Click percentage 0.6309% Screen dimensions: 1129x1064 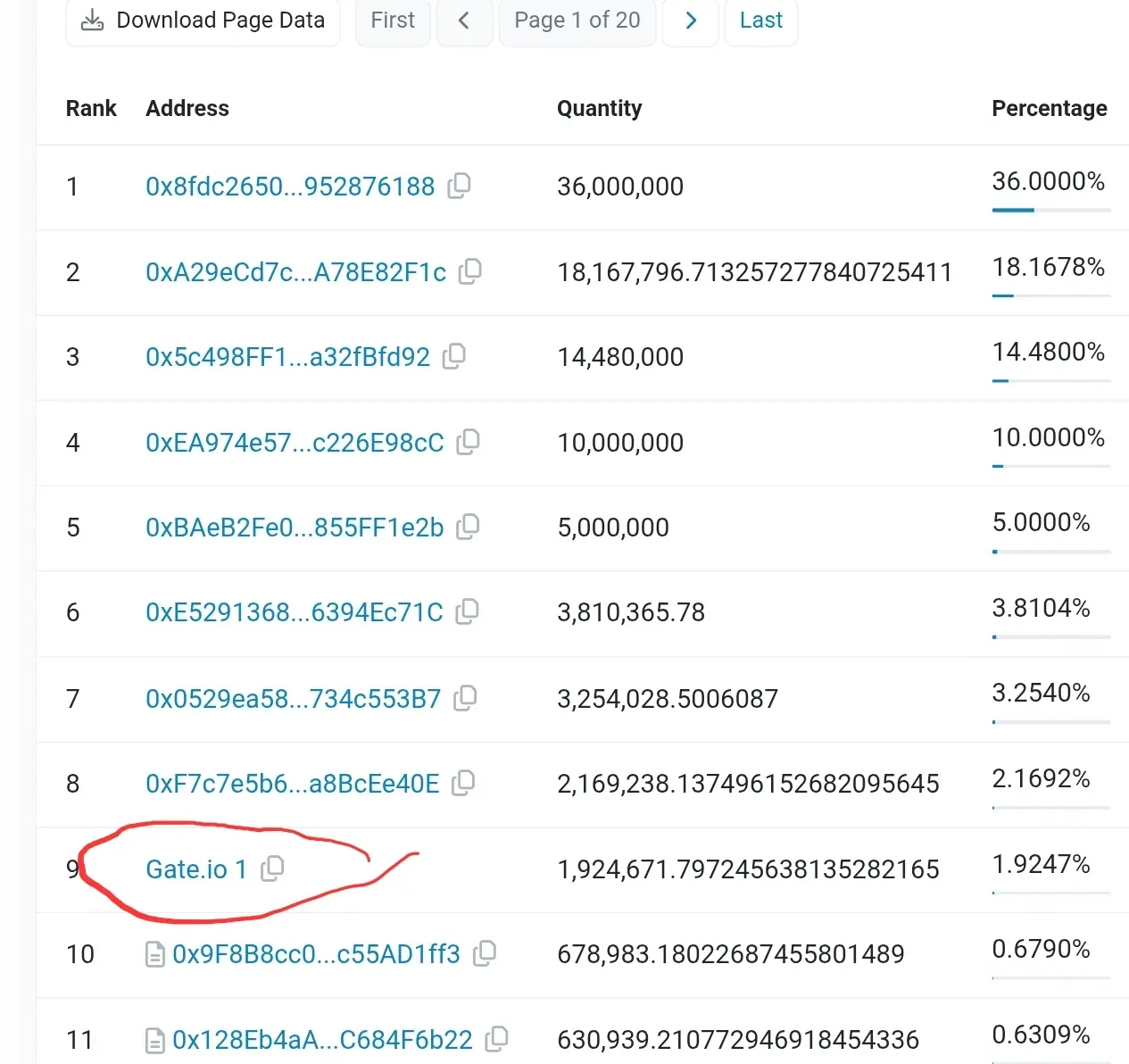click(x=1042, y=1035)
